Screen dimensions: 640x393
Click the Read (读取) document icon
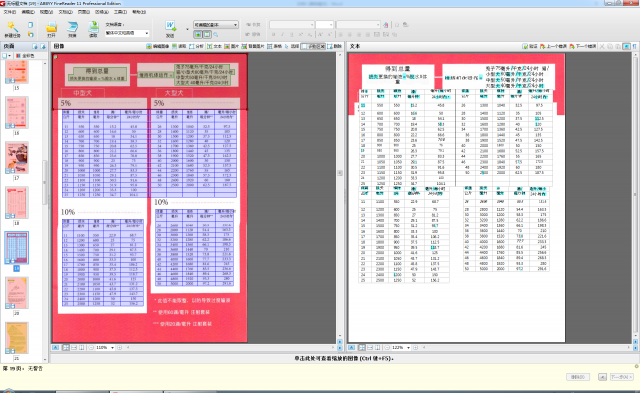tap(93, 27)
